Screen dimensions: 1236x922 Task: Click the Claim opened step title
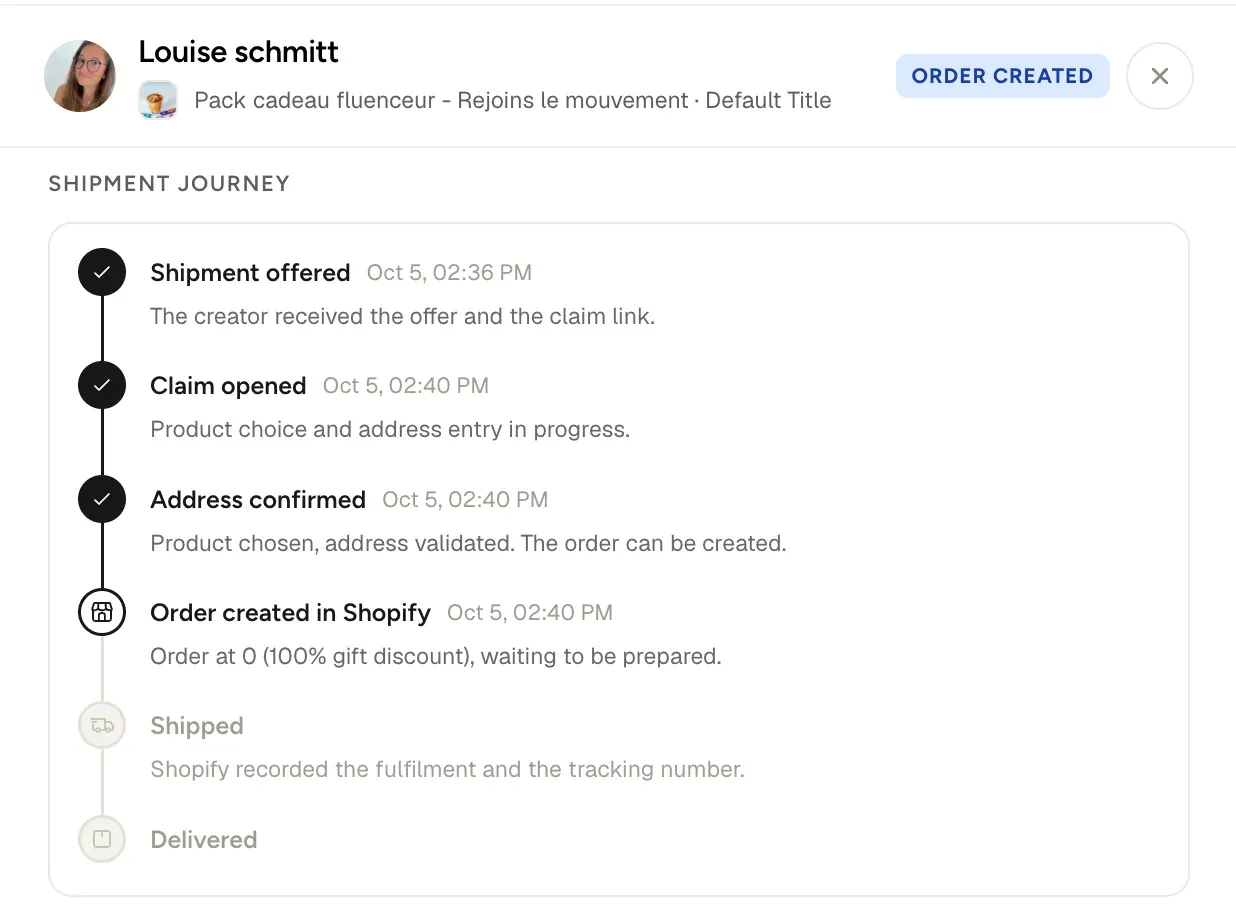pos(228,386)
